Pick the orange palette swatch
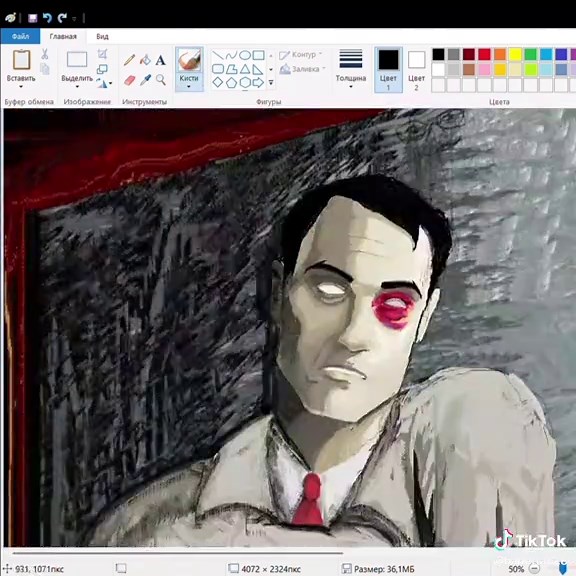Viewport: 576px width, 576px height. (x=500, y=54)
